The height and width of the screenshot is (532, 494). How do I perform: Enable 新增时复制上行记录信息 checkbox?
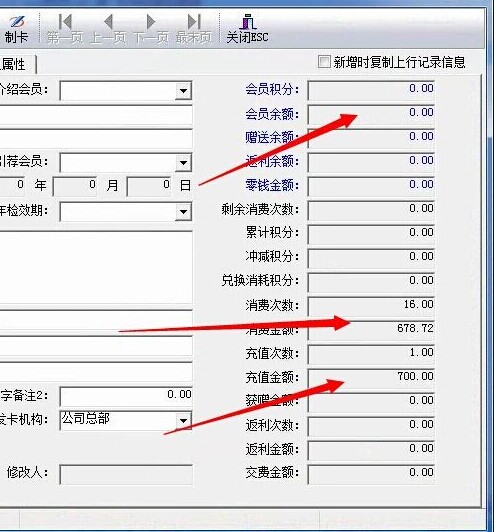coord(324,62)
